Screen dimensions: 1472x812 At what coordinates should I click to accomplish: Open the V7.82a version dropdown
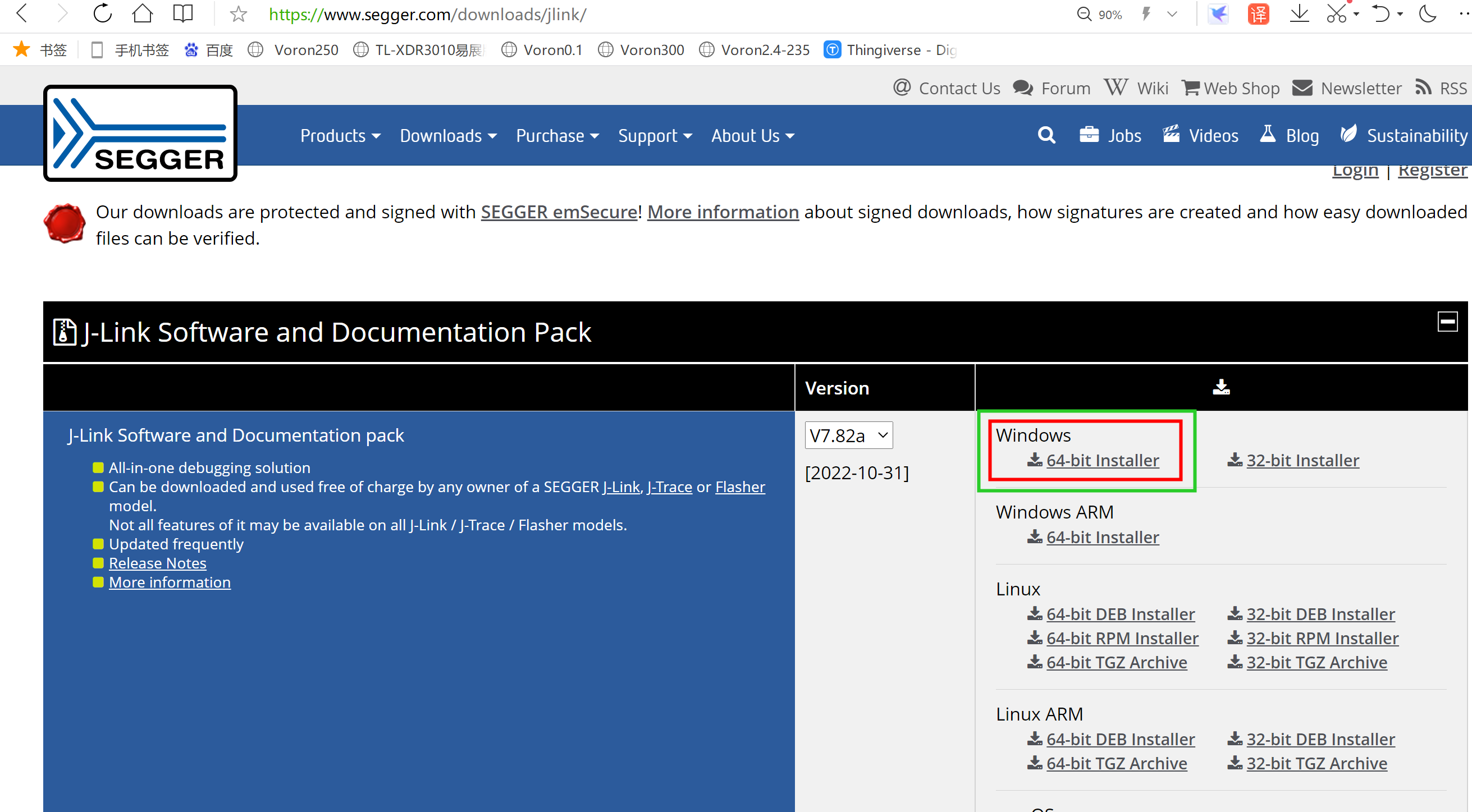tap(849, 435)
